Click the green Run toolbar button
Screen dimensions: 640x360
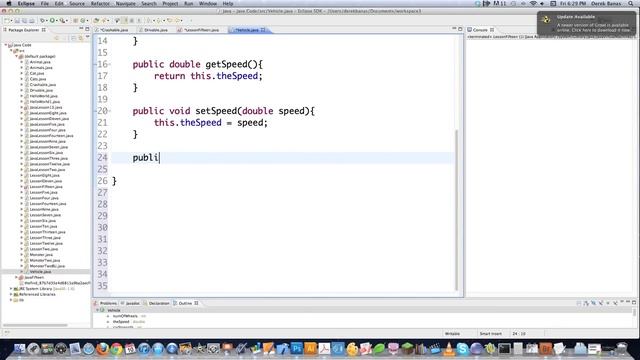click(x=52, y=20)
